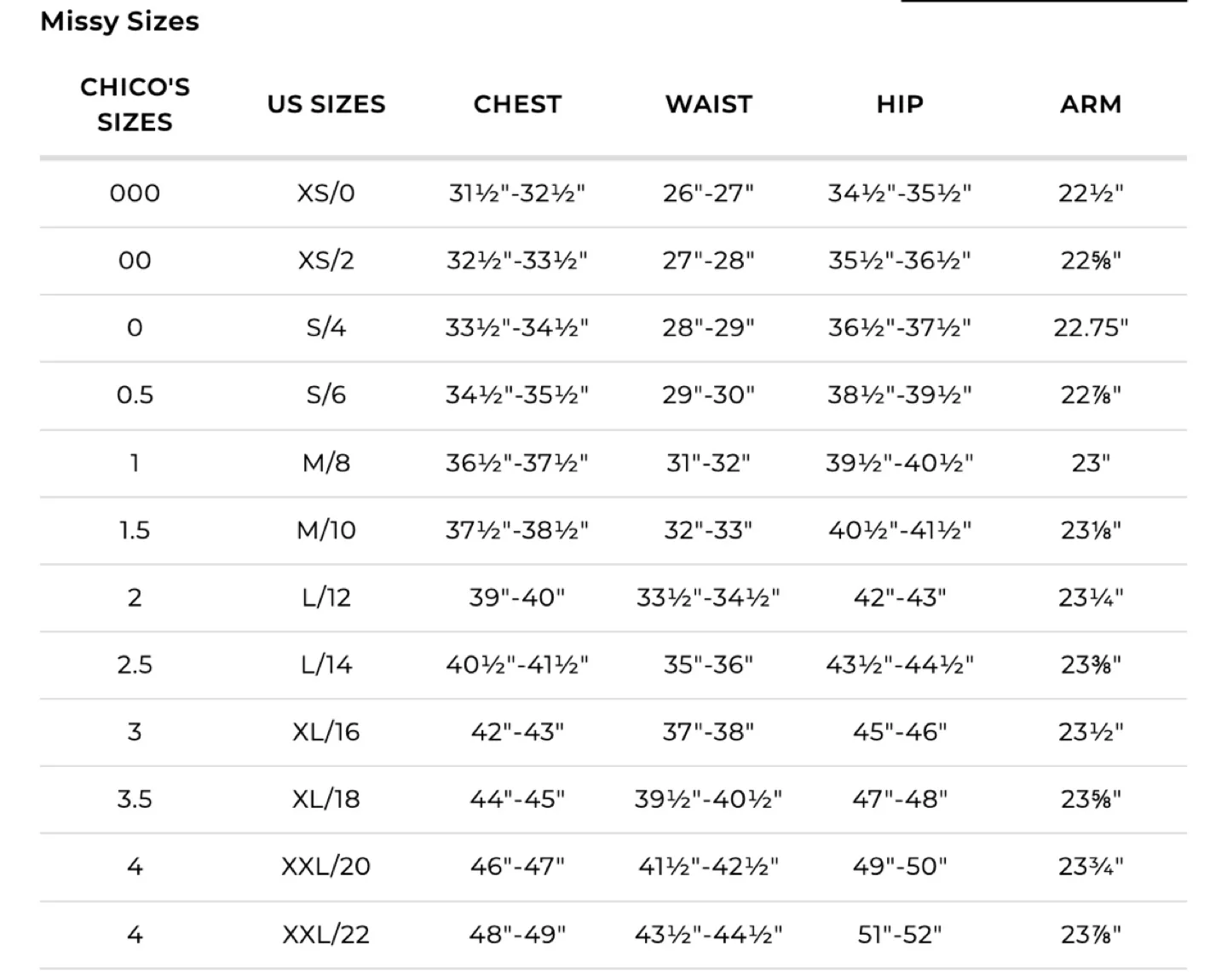
Task: Select Chico's size 2.5 cell
Action: (135, 665)
